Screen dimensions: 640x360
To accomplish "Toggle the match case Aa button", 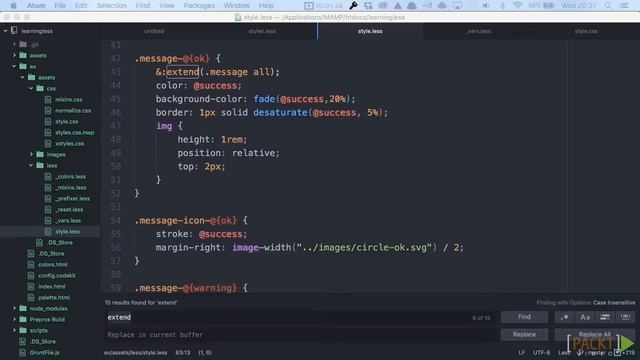I will [584, 317].
